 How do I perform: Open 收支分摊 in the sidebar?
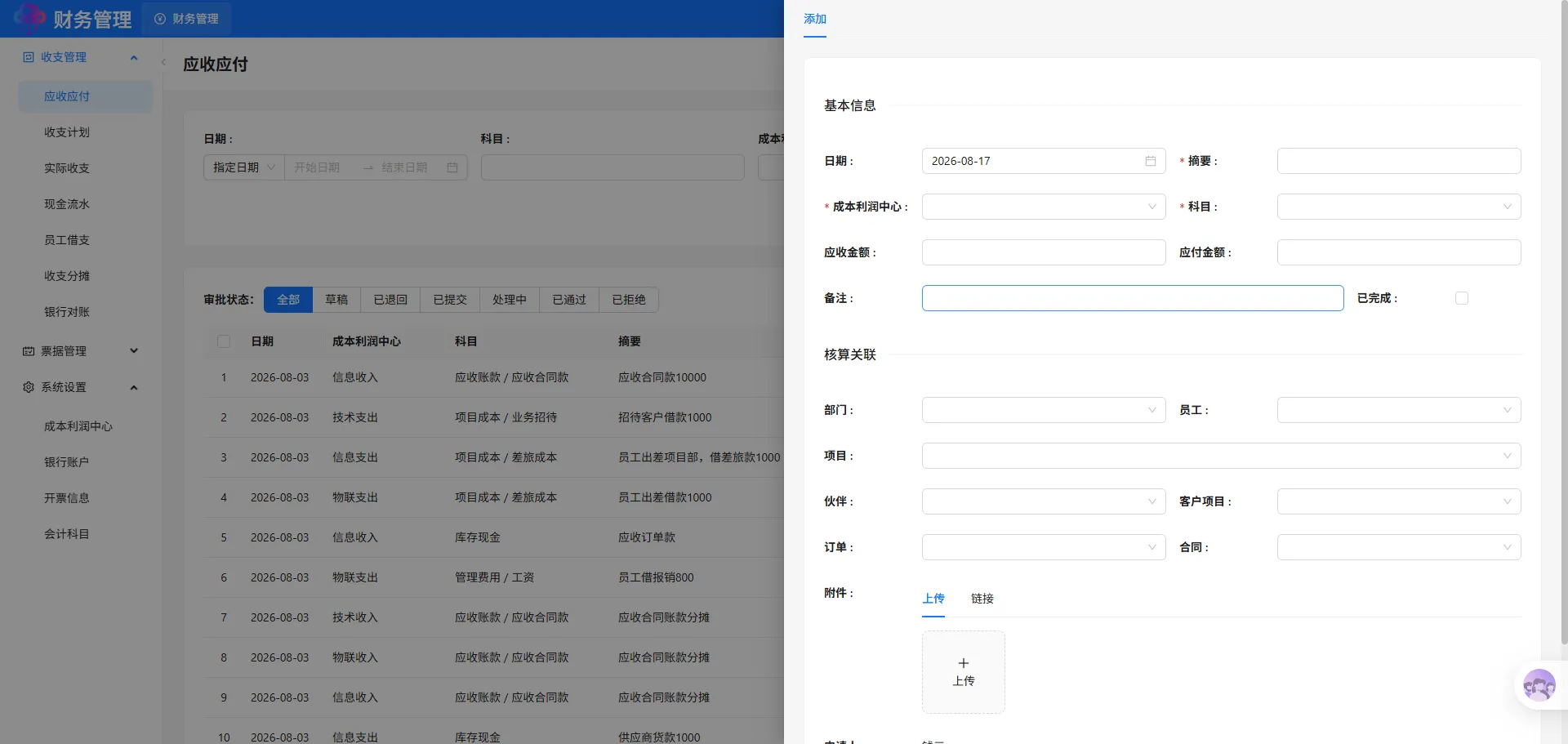[x=85, y=276]
